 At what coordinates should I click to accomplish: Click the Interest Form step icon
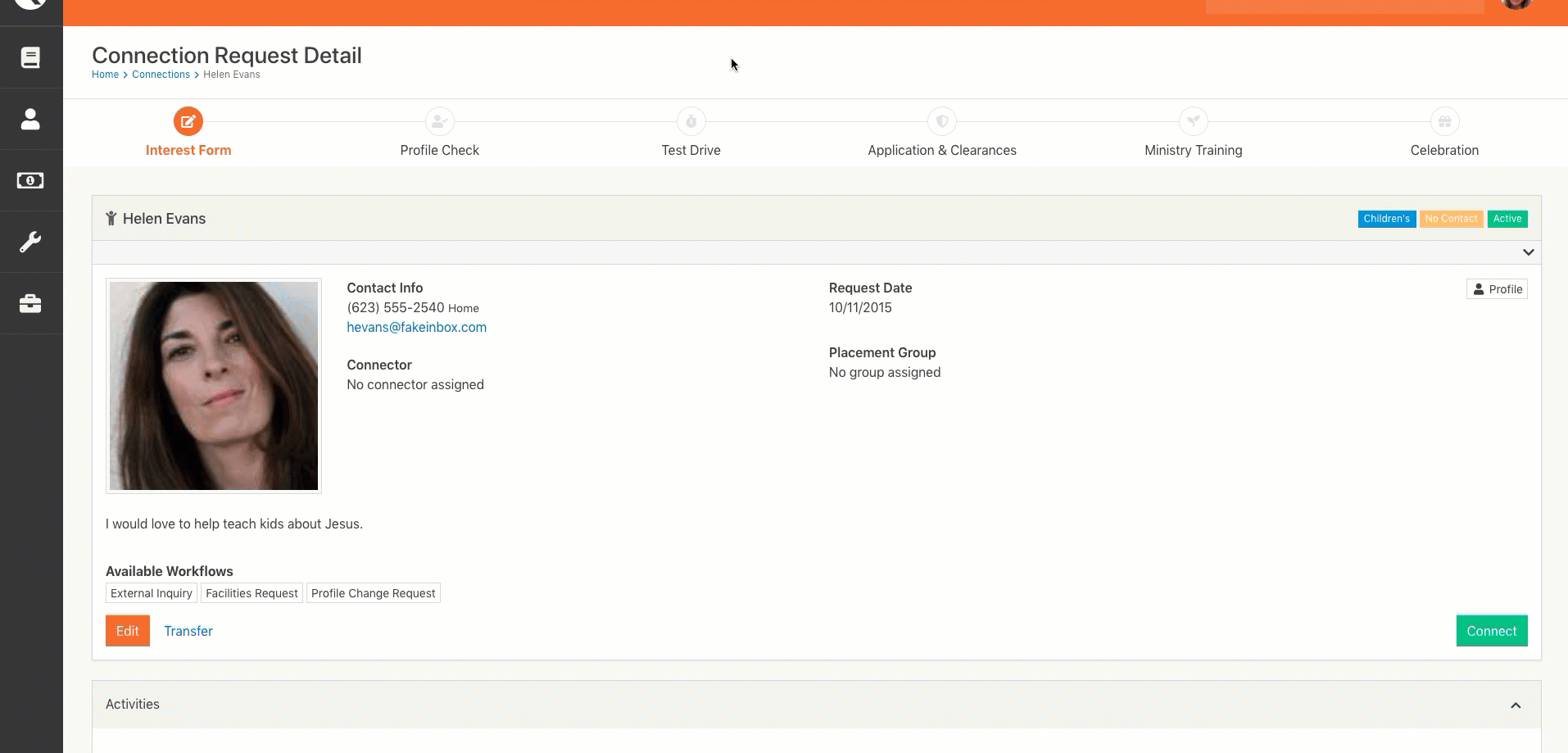point(188,121)
